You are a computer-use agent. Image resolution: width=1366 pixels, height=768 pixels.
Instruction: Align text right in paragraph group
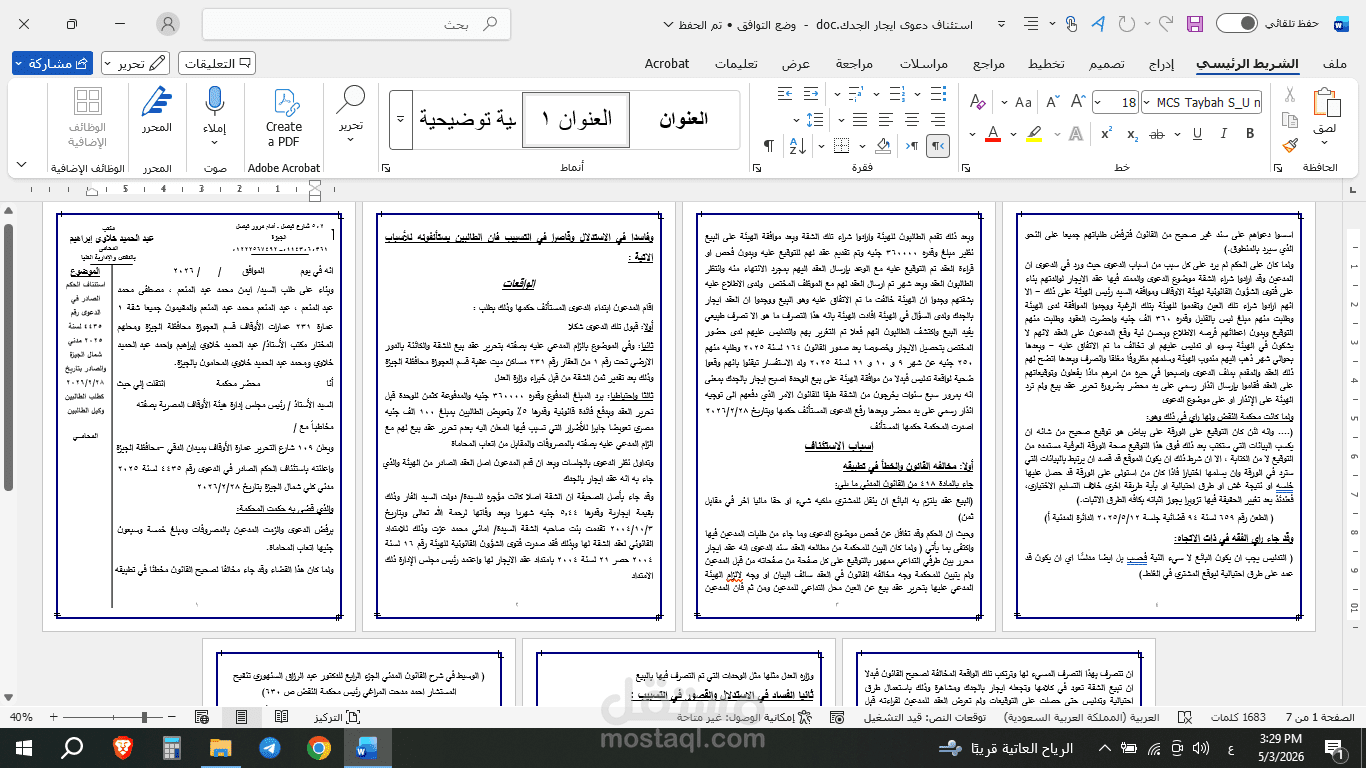click(937, 120)
